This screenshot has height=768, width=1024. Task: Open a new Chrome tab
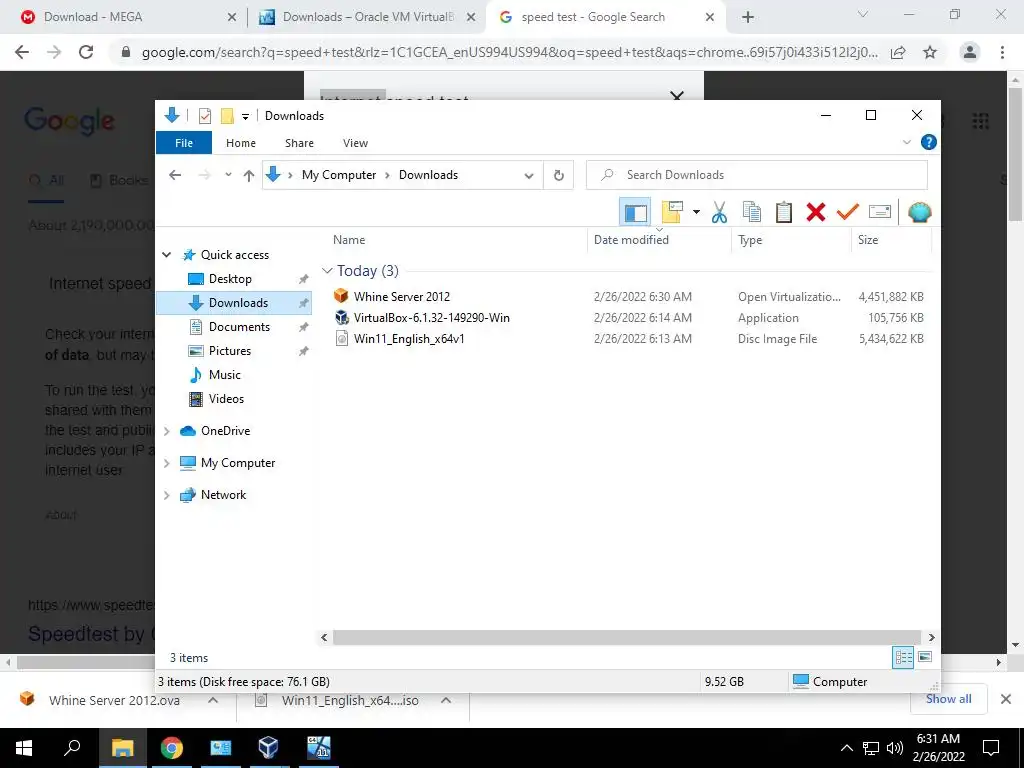[x=748, y=18]
